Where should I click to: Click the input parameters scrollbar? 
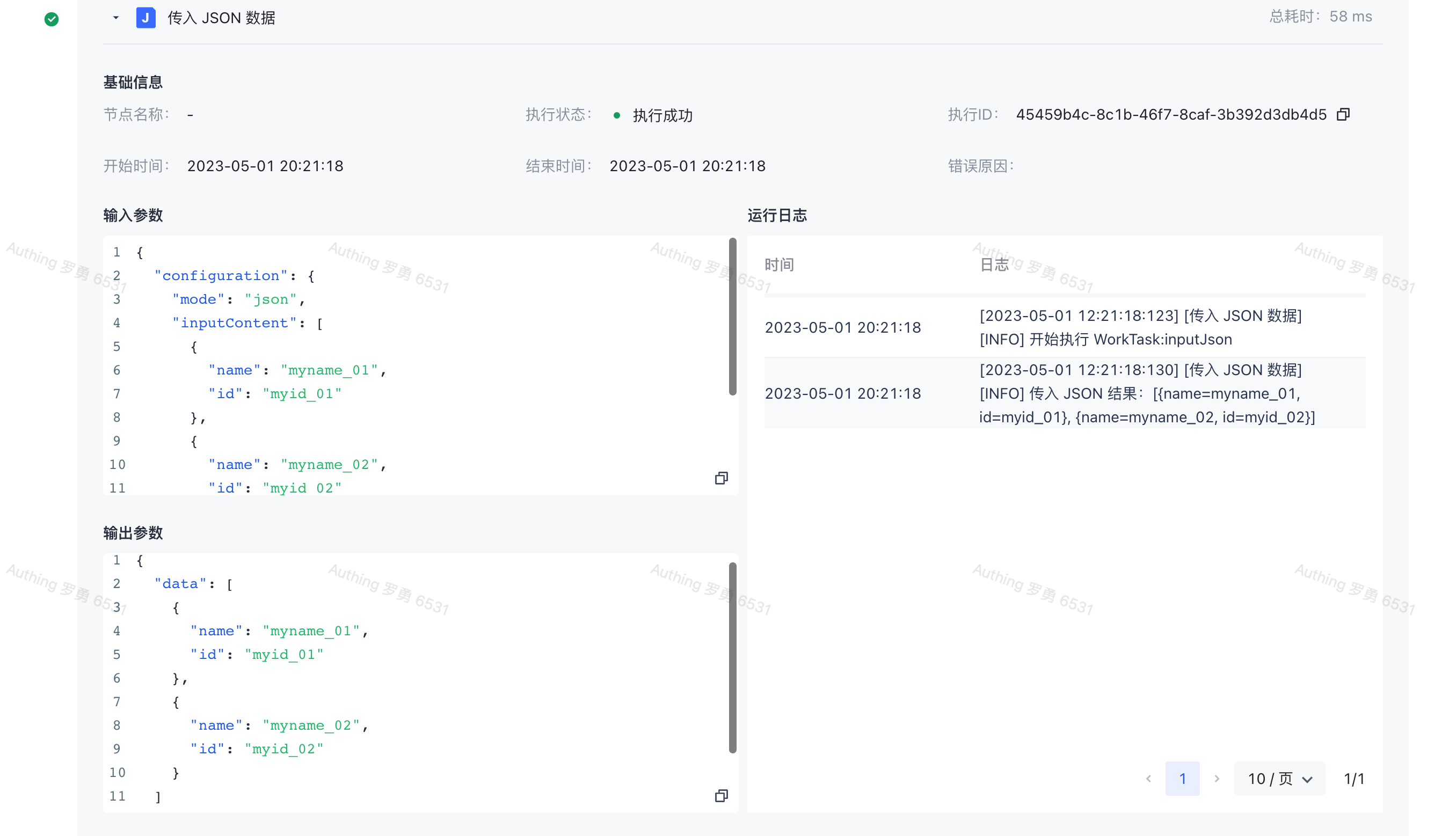(x=732, y=317)
